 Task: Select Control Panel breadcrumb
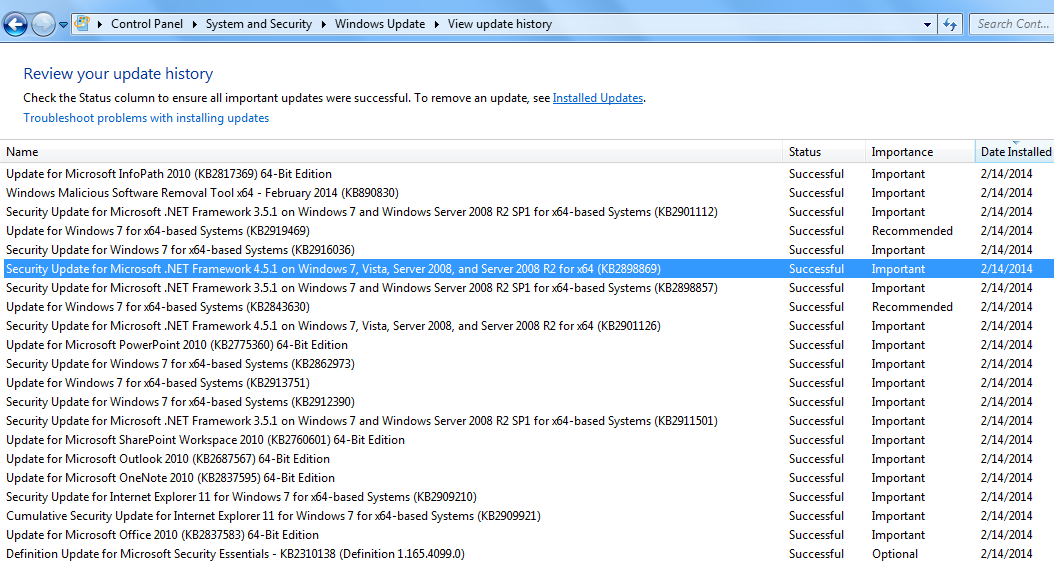[147, 24]
